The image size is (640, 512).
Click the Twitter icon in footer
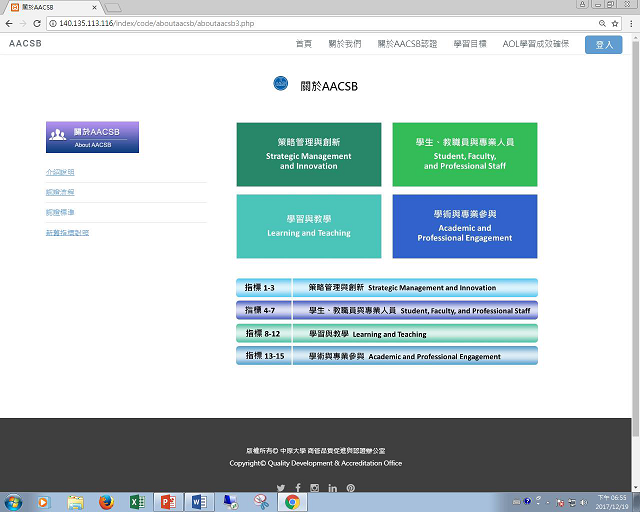280,488
